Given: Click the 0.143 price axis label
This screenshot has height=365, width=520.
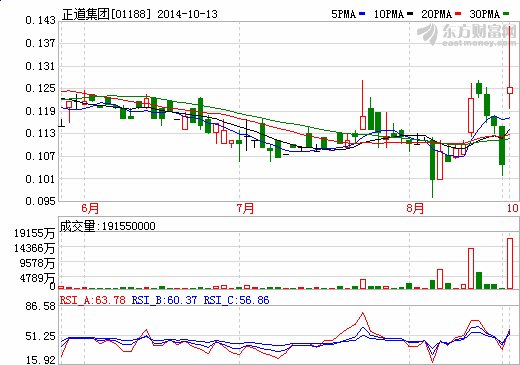Looking at the screenshot, I should coord(40,20).
